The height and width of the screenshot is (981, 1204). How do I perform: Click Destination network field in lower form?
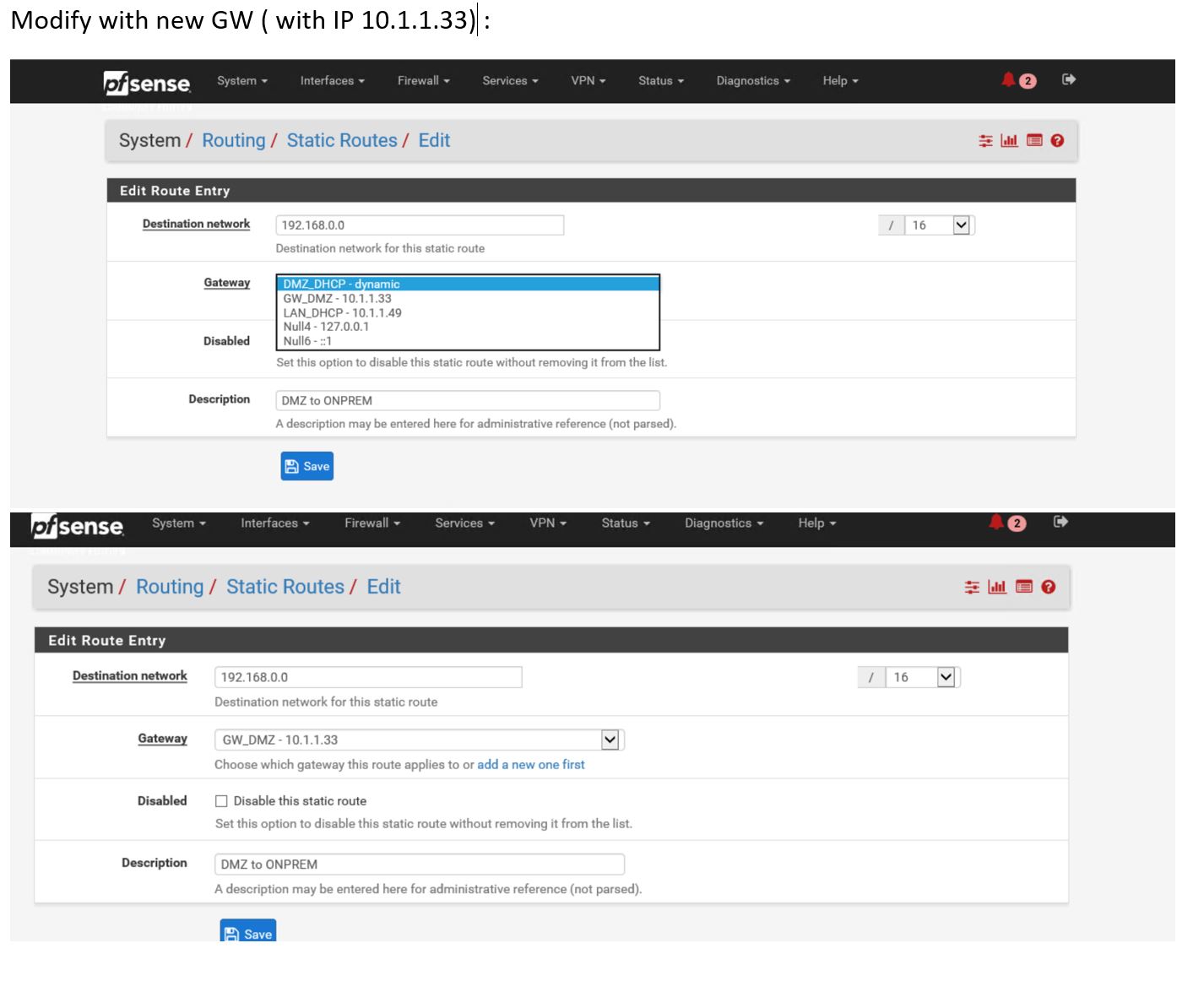368,677
